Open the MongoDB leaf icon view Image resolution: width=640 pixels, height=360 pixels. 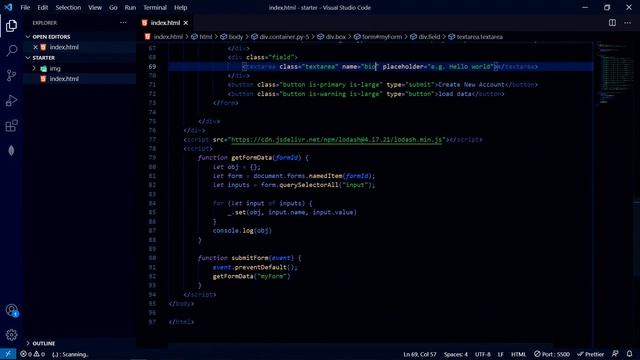pyautogui.click(x=11, y=151)
